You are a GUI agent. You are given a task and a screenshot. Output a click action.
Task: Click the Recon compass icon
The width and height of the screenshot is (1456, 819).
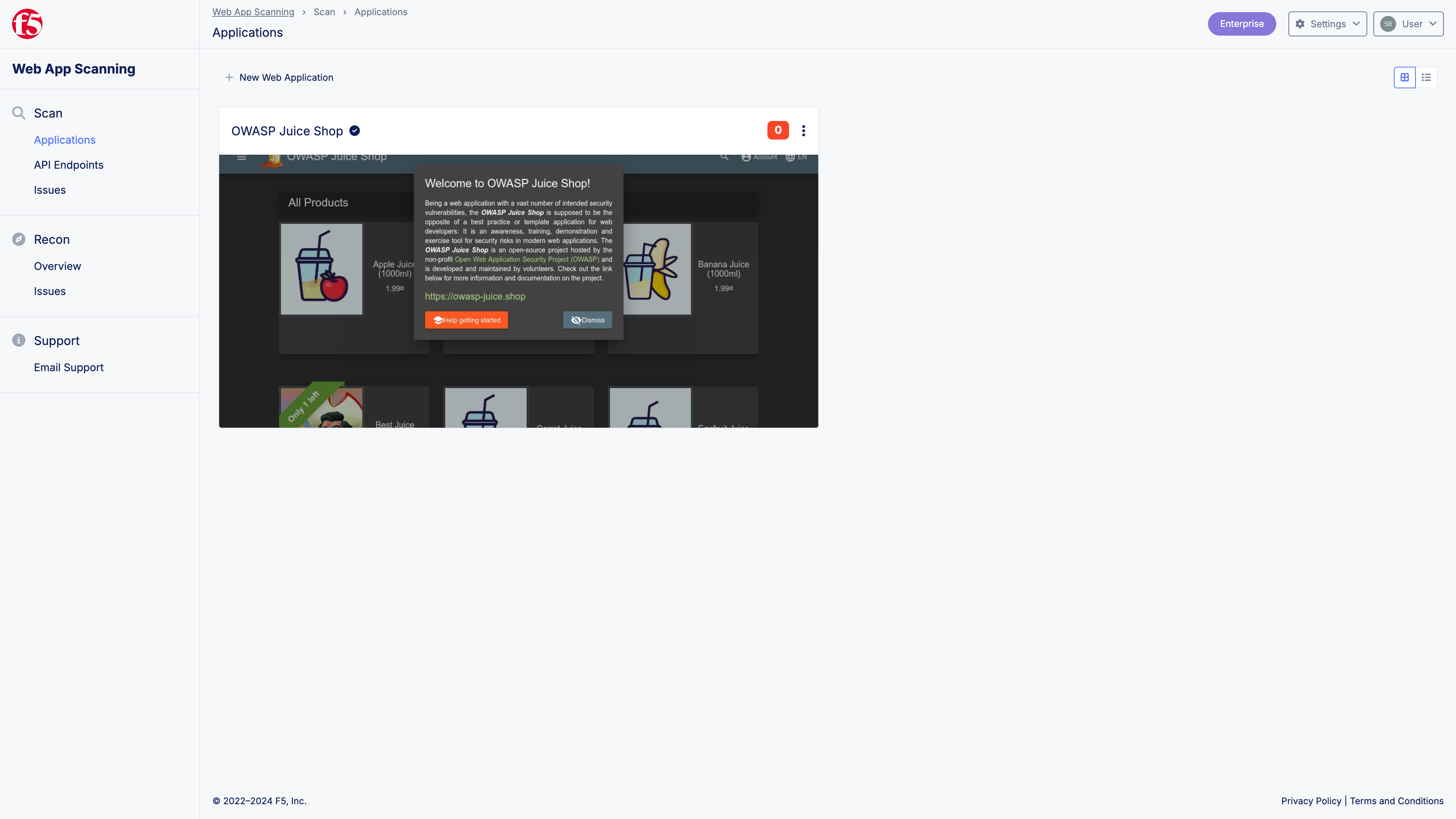click(x=19, y=239)
